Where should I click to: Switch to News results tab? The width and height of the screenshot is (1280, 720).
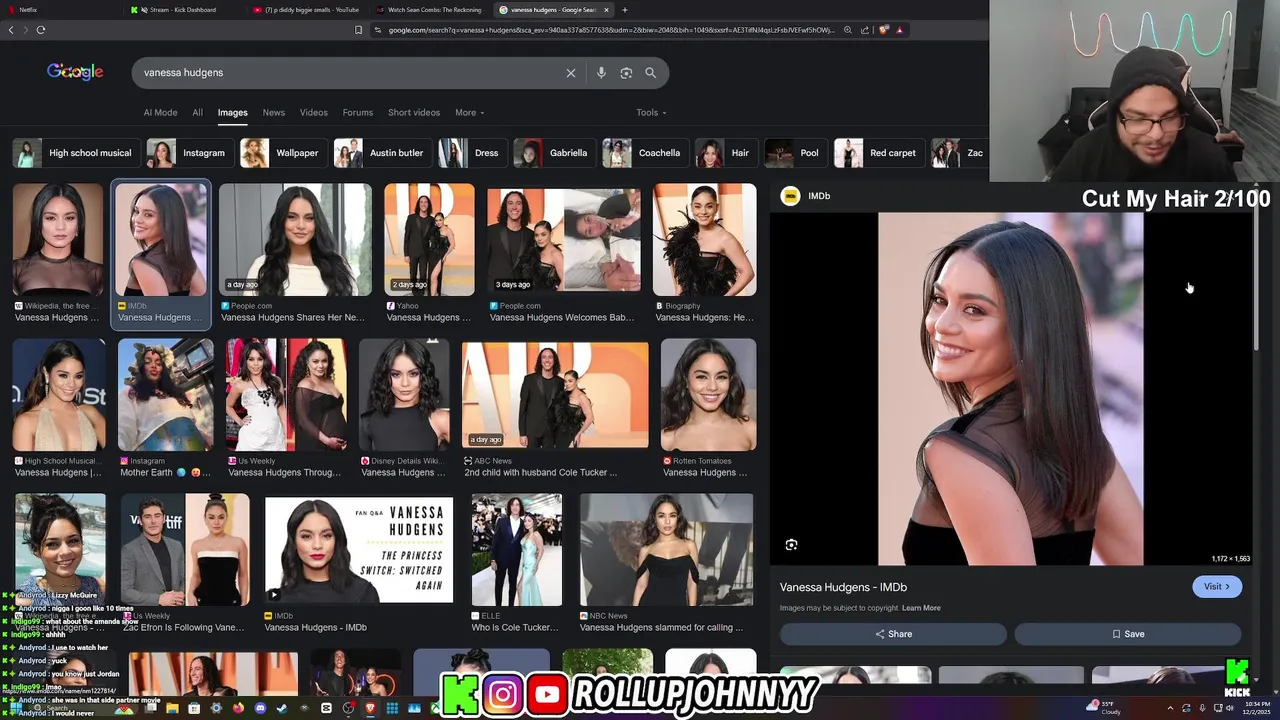(273, 113)
